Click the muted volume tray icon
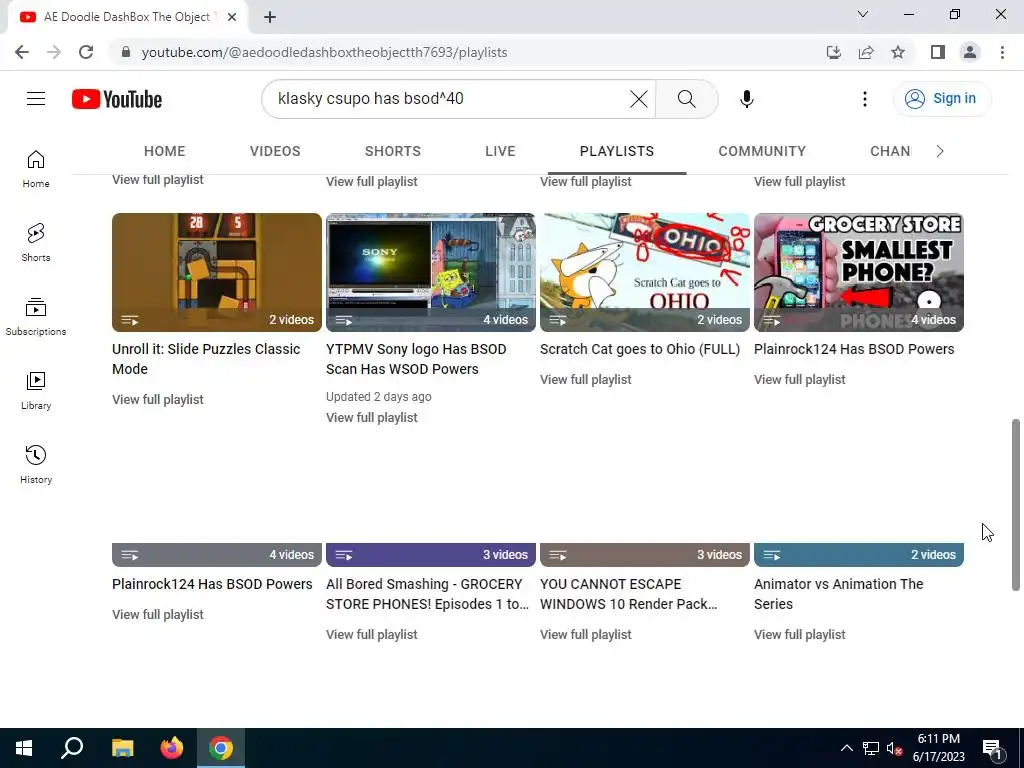Screen dimensions: 1024x768 (894, 748)
